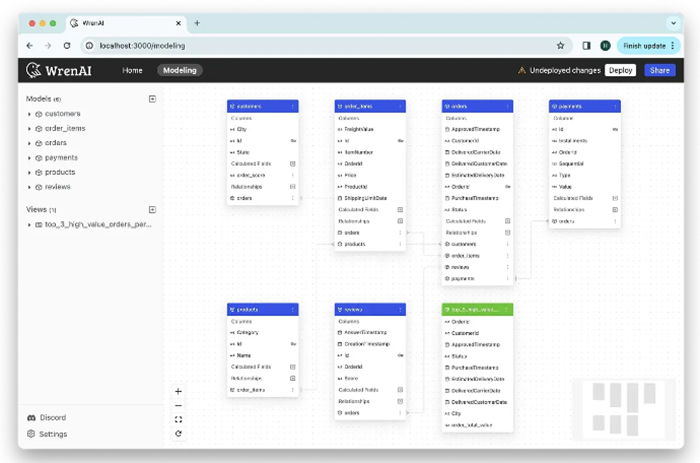Bookmark this page with star icon
This screenshot has height=463, width=700.
point(561,46)
